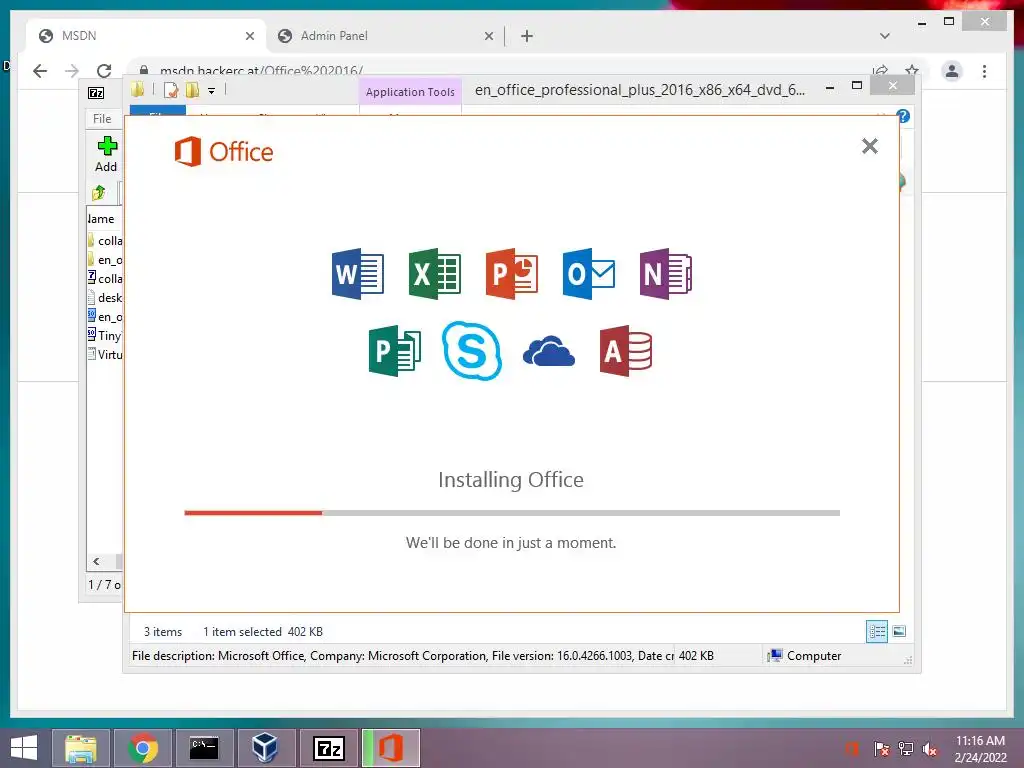Click Explorer new folder quick access icon
The image size is (1024, 768).
coord(192,90)
